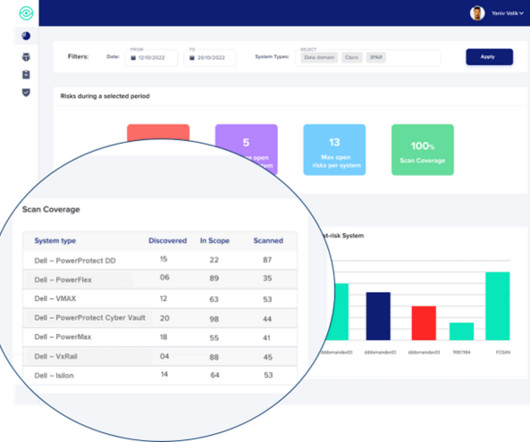Click the Data domain filter chip
Image resolution: width=530 pixels, height=442 pixels.
[319, 57]
